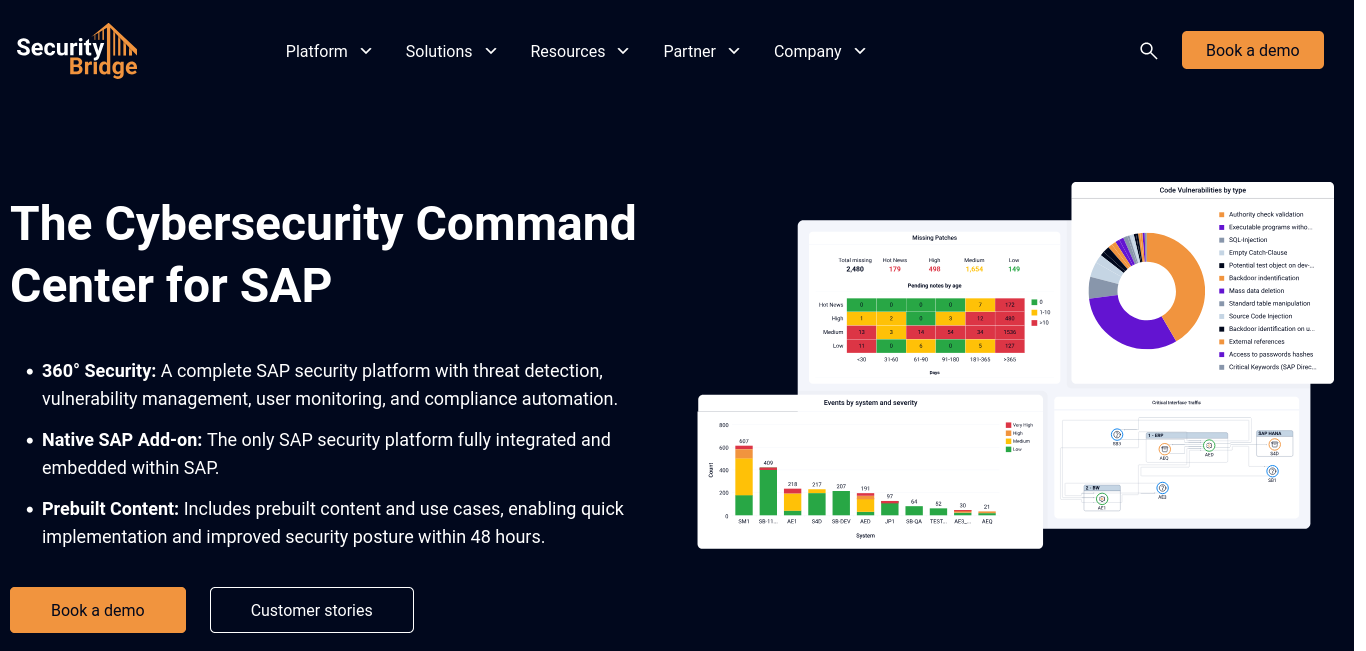Select the Missing Patches dashboard card
Viewport: 1366px width, 651px height.
point(934,305)
